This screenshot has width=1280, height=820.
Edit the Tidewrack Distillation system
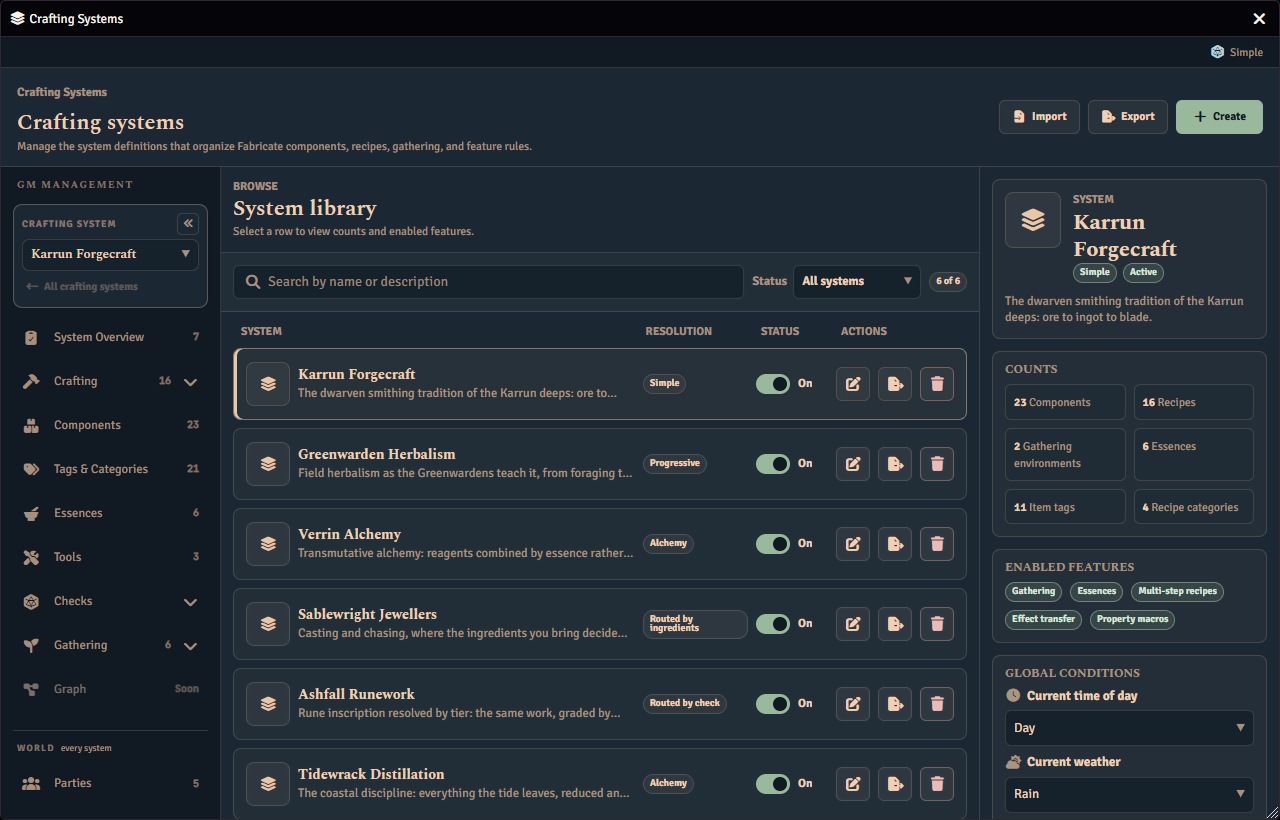click(x=852, y=784)
